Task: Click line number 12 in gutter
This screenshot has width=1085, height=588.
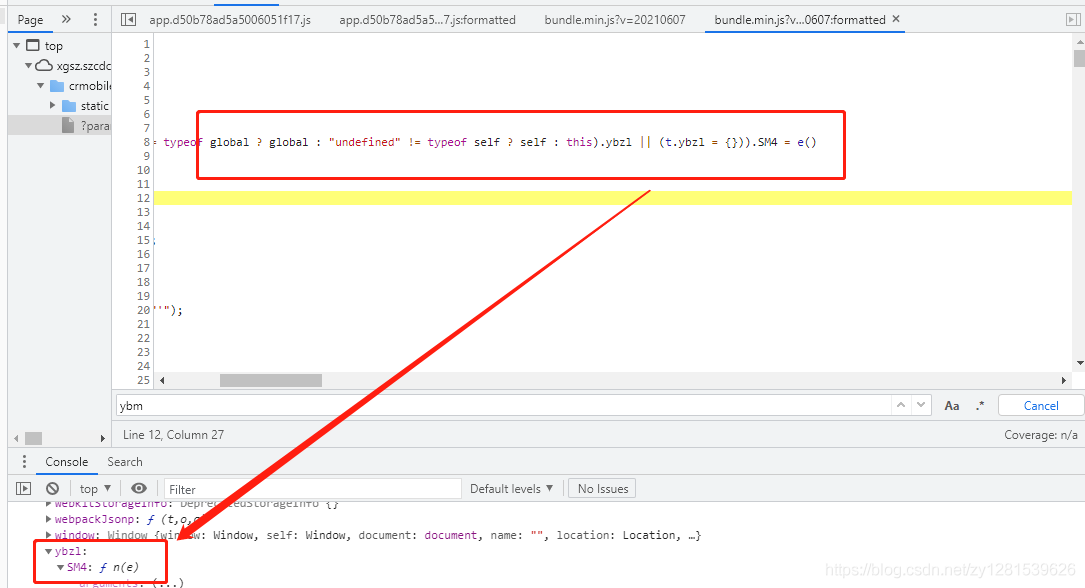Action: point(143,198)
